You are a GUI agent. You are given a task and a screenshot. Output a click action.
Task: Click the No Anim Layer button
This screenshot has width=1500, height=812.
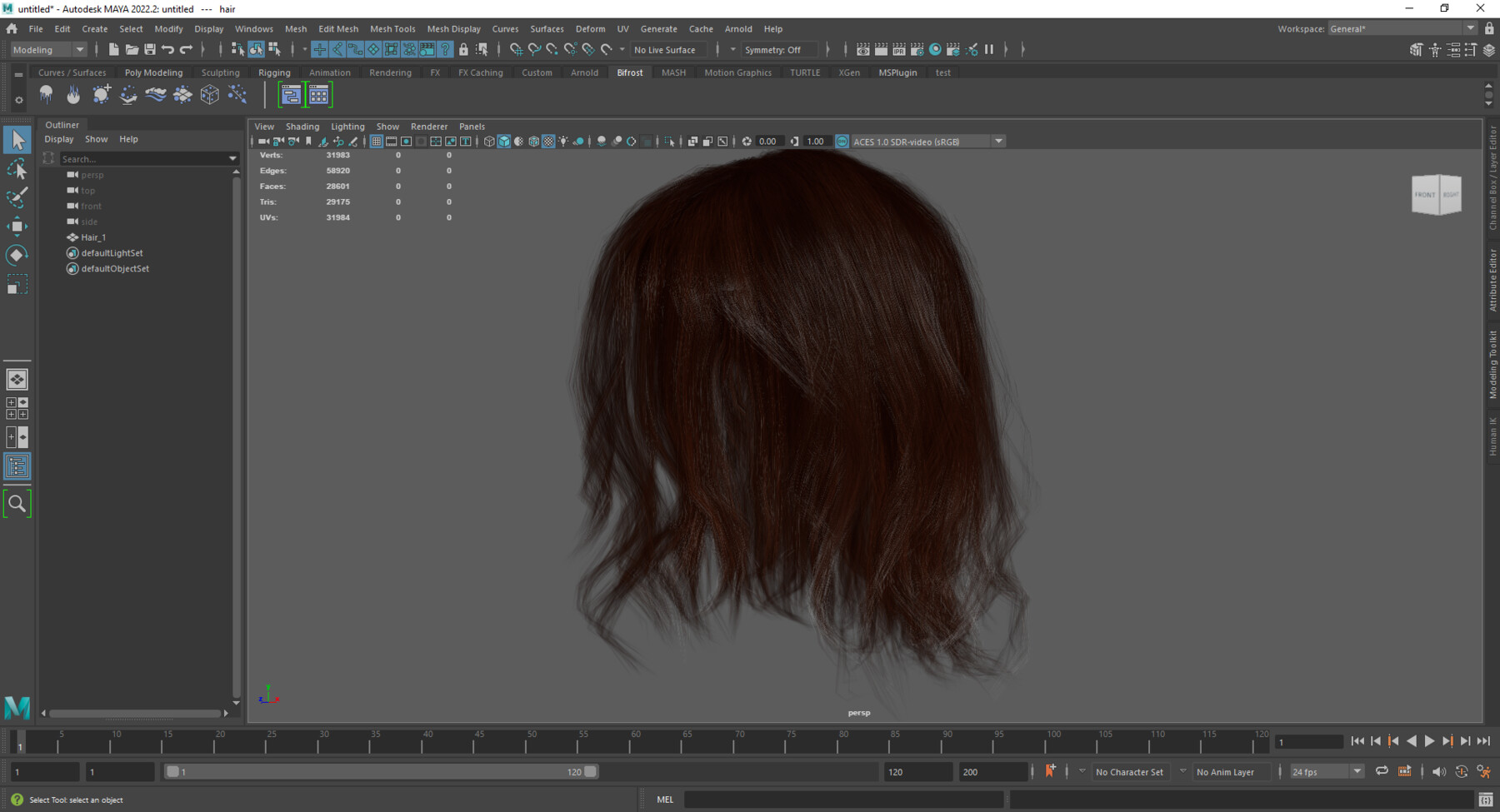(1231, 772)
